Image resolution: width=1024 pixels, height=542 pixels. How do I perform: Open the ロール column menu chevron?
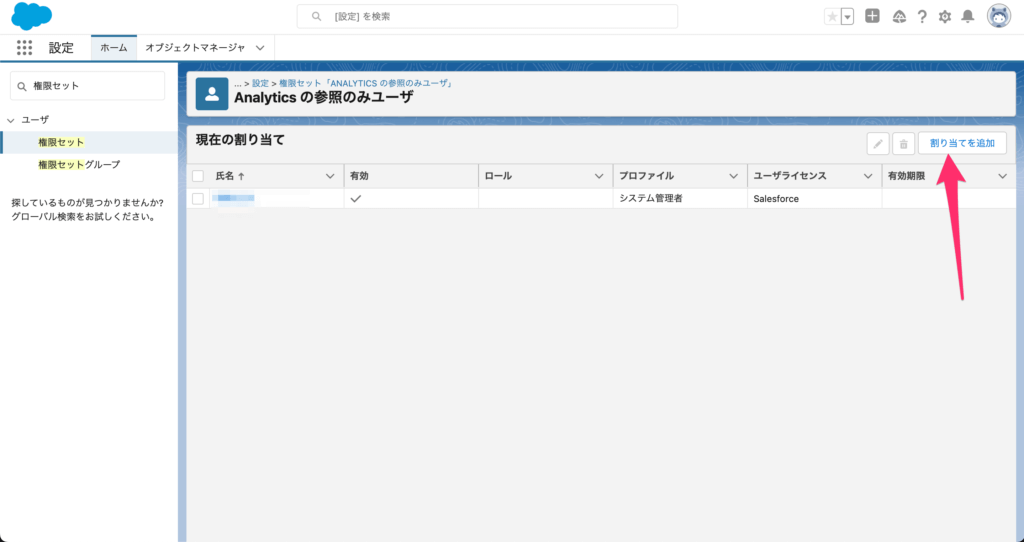599,176
